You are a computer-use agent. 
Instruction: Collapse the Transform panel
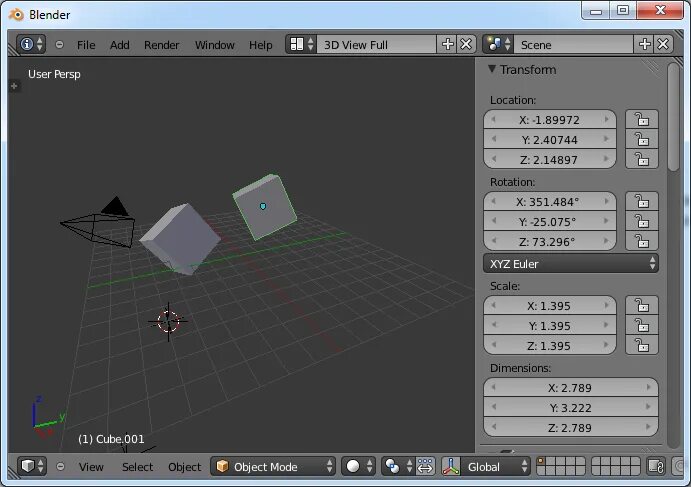click(x=492, y=69)
